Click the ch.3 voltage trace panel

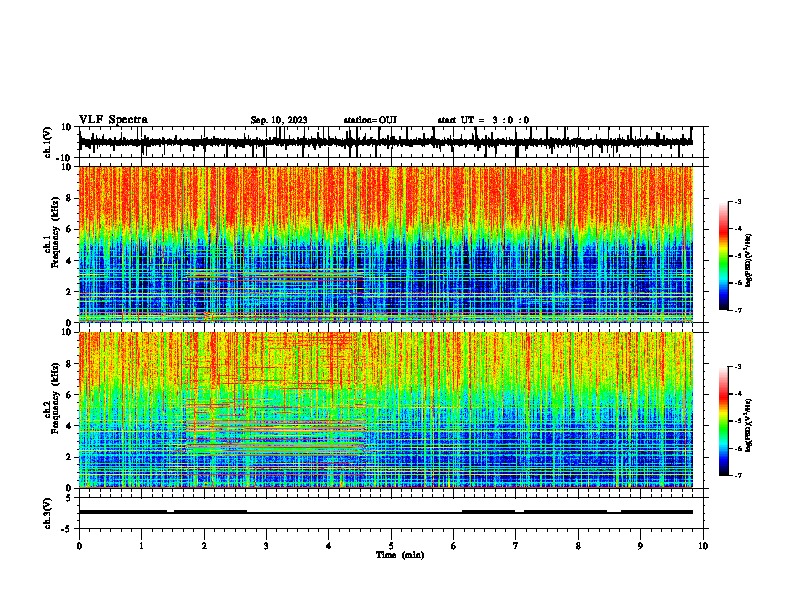tap(391, 513)
